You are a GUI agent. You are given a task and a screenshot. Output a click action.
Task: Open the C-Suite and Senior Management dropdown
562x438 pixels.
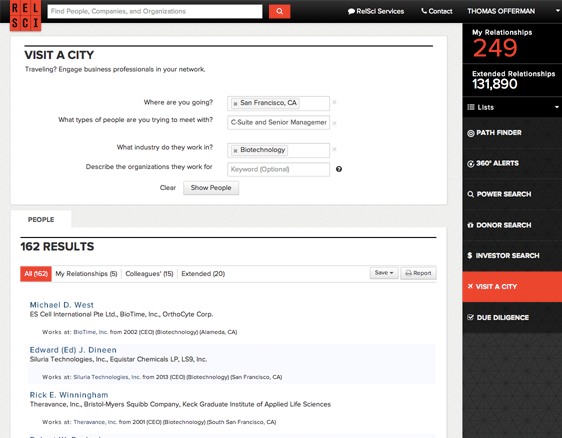point(278,123)
